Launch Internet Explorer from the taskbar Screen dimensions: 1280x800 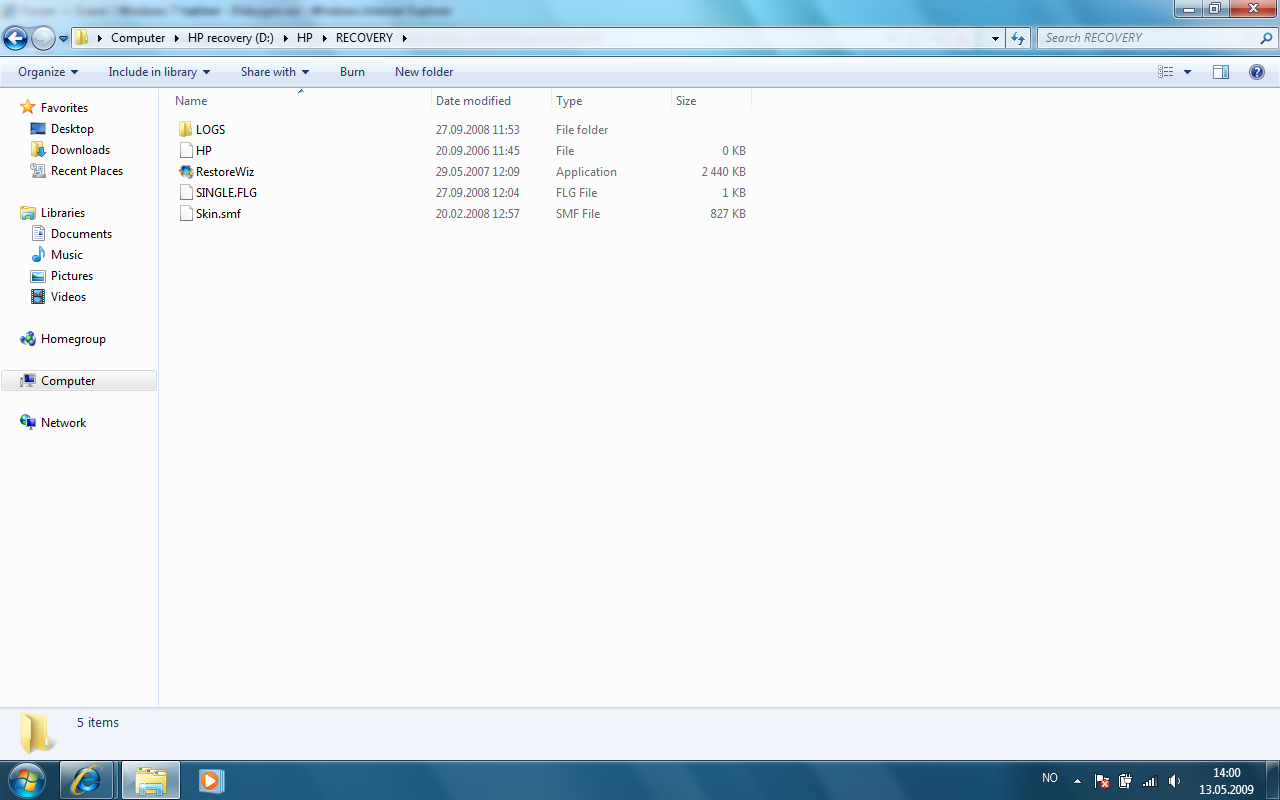point(87,780)
